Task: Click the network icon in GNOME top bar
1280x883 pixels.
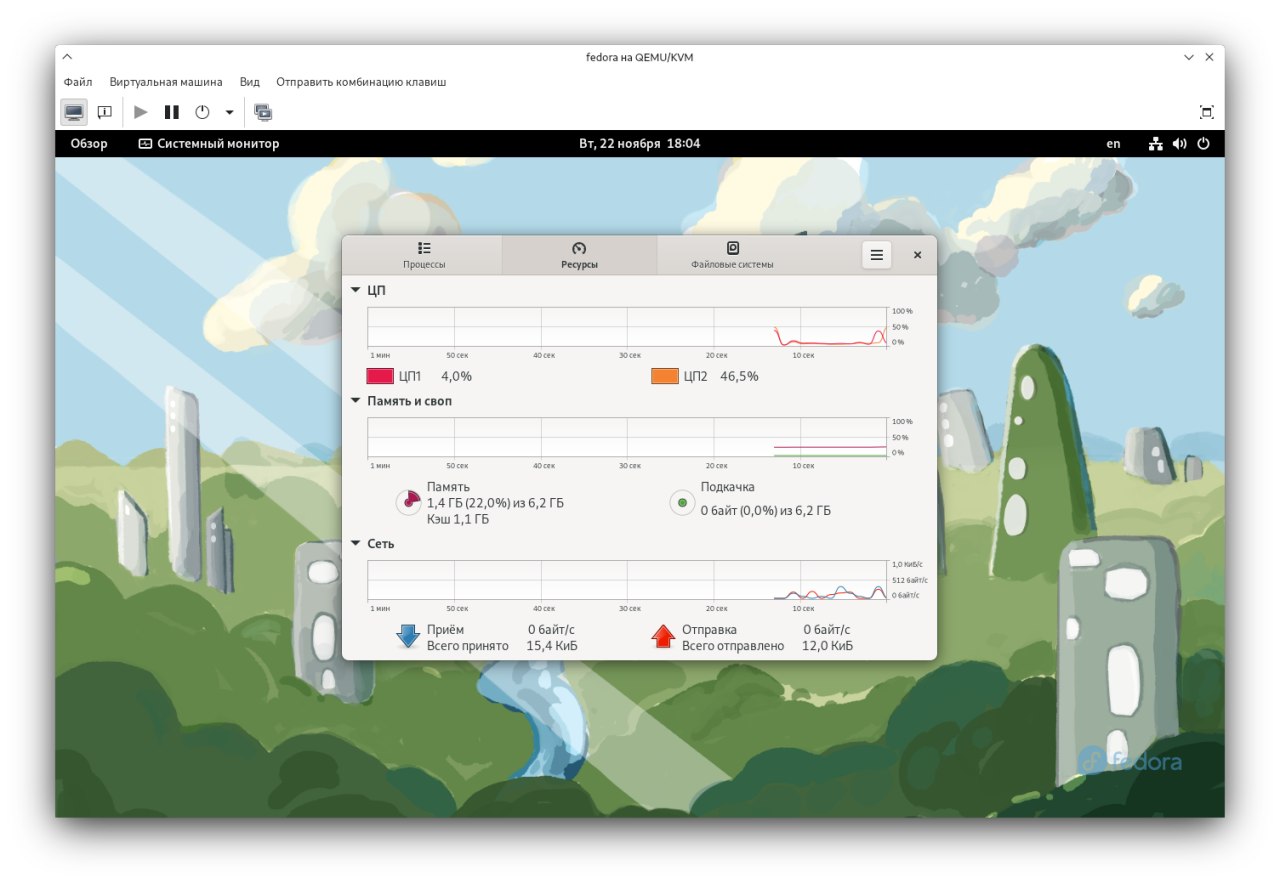Action: [1156, 144]
